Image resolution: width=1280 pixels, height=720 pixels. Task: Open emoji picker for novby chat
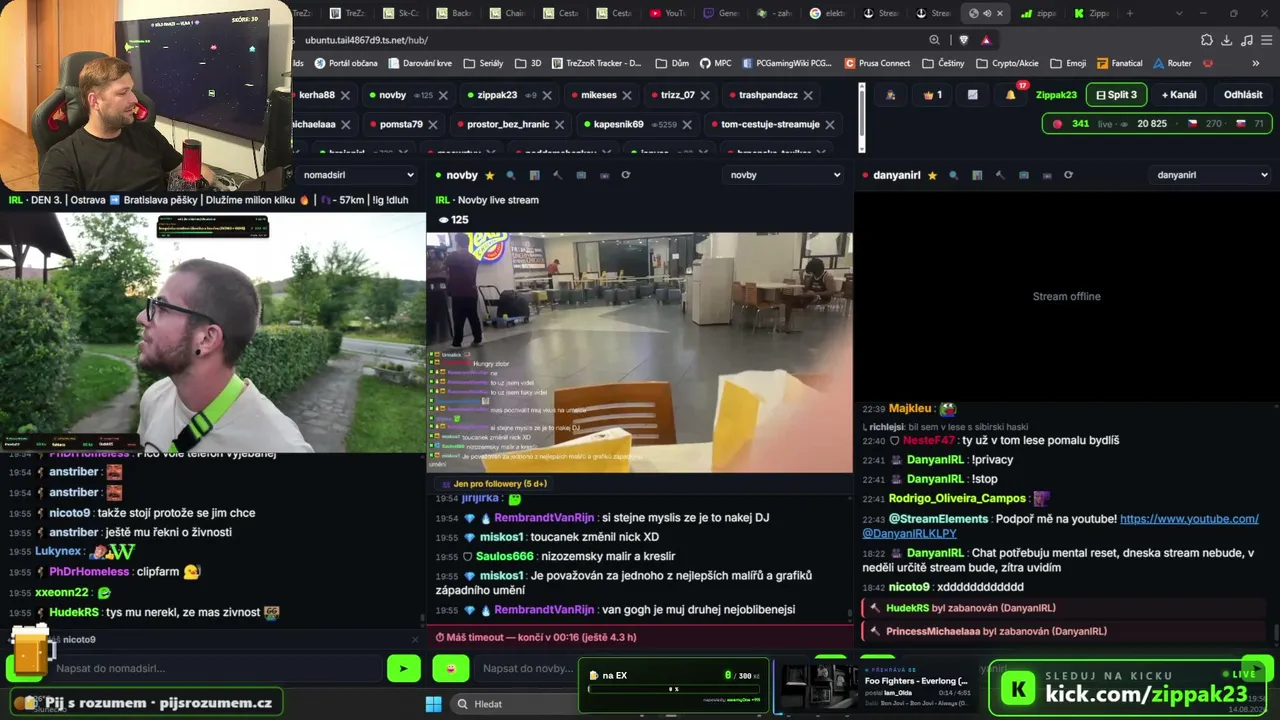(x=451, y=668)
